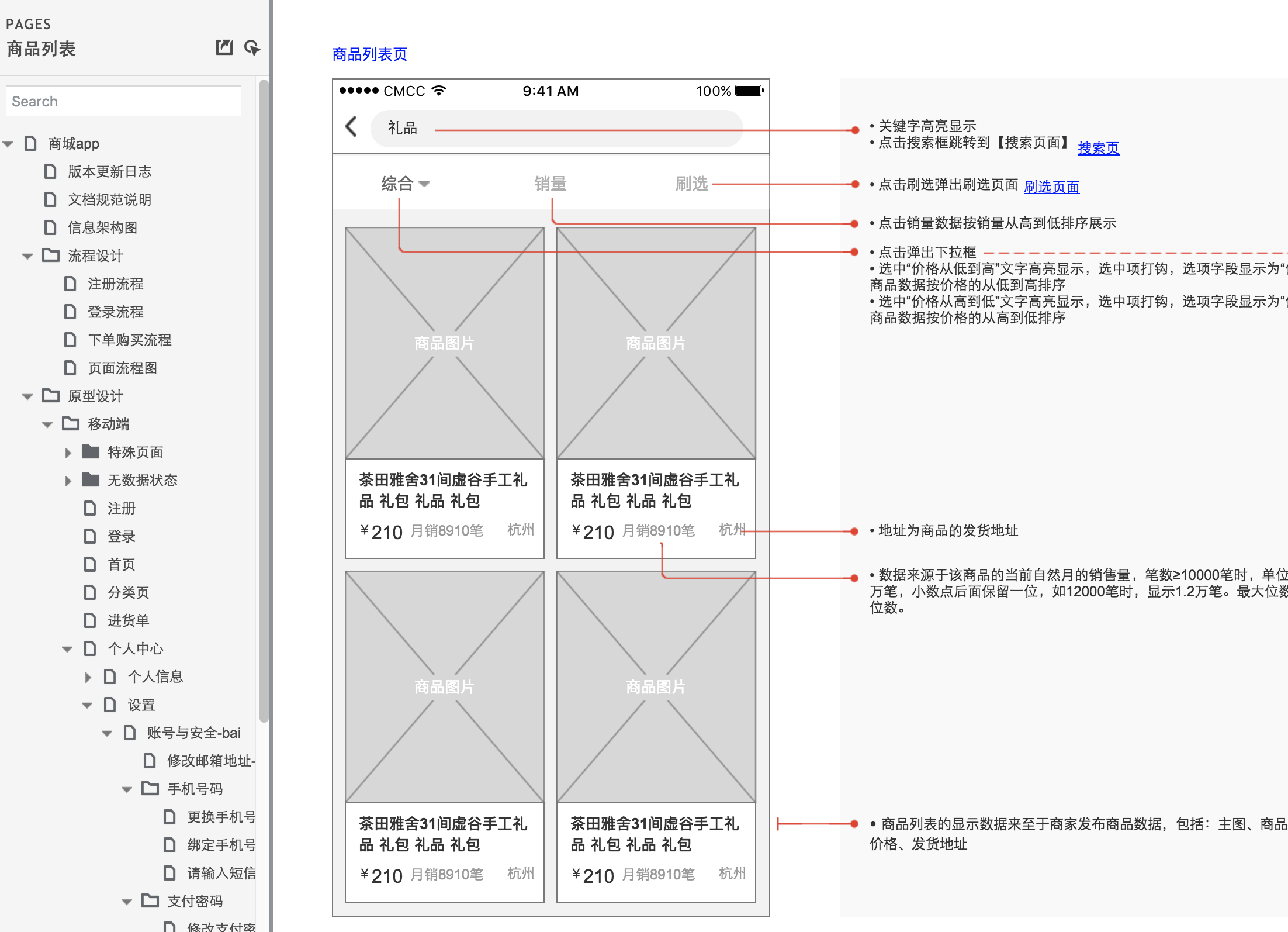Click the folder icon of 支付密码
Viewport: 1288px width, 932px height.
(x=150, y=900)
